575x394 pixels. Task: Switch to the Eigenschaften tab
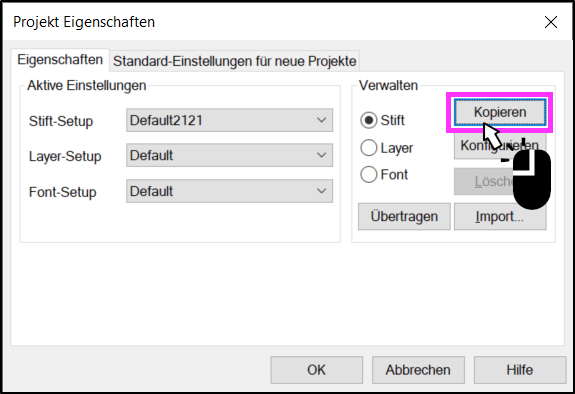(60, 60)
